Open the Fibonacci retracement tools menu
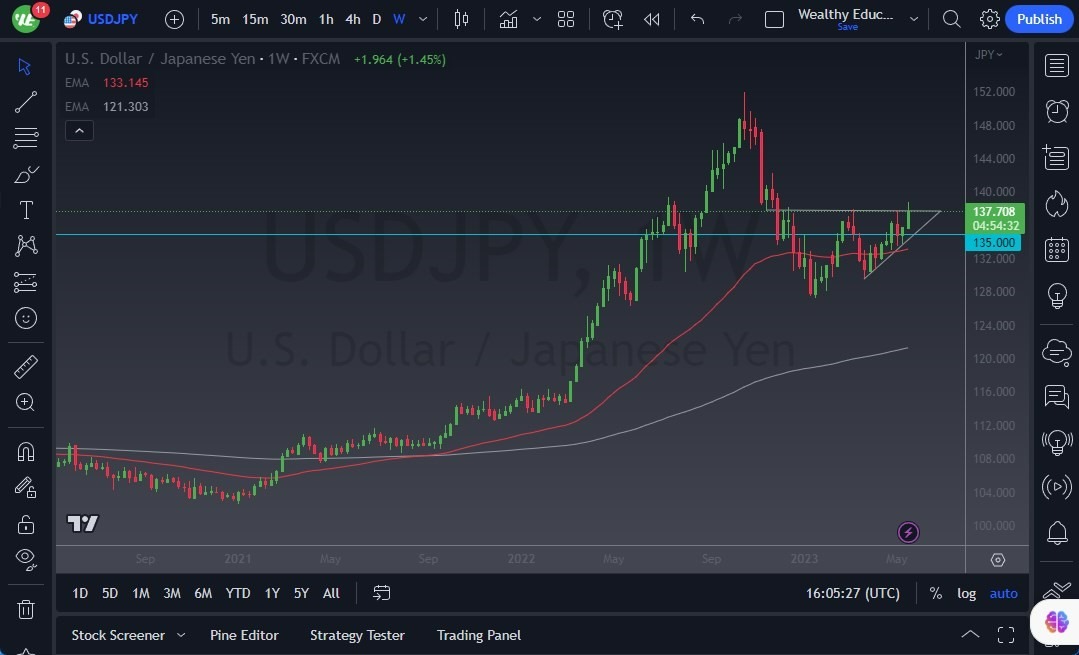The image size is (1079, 655). (25, 137)
